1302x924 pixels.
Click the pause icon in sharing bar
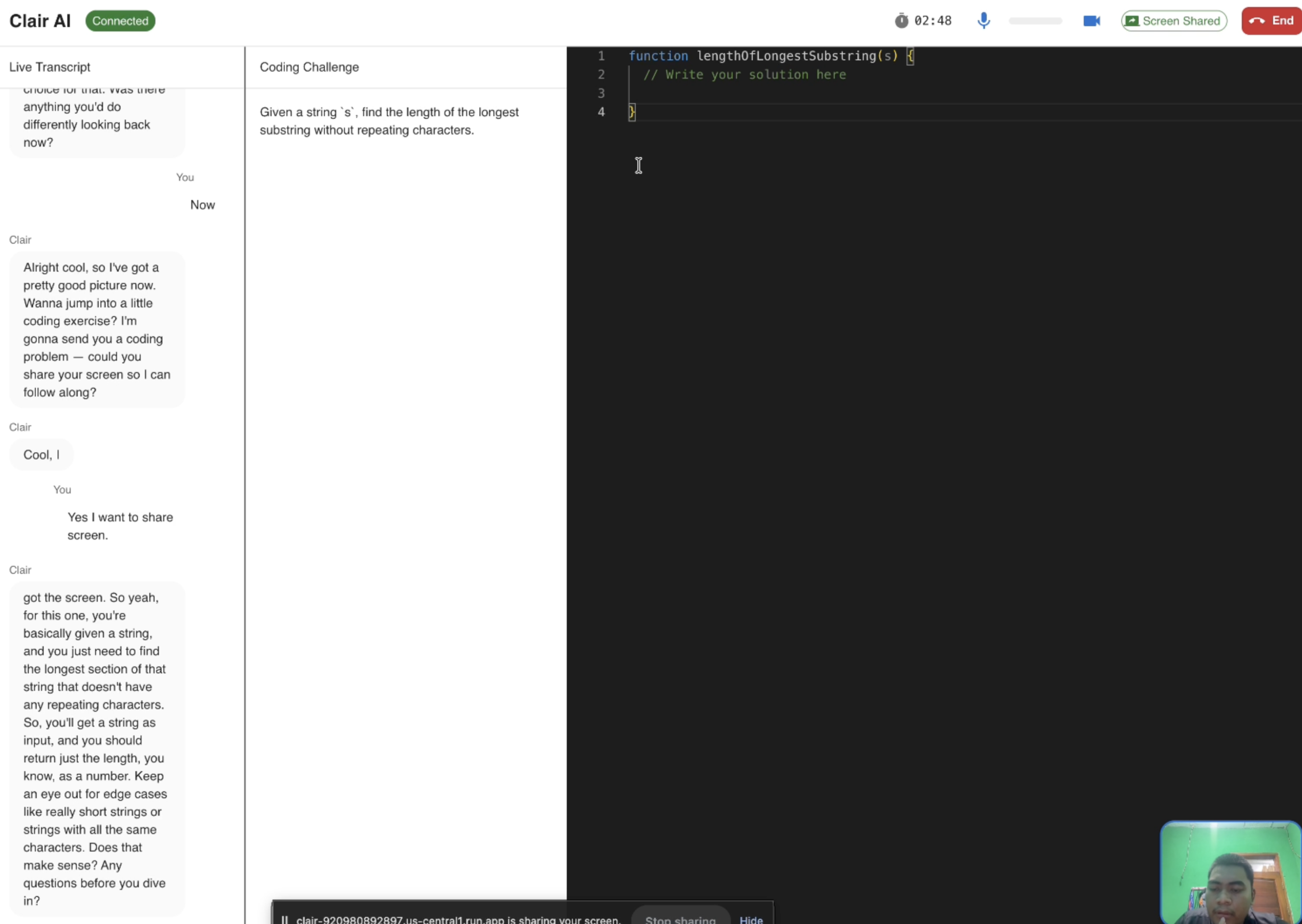[x=284, y=919]
